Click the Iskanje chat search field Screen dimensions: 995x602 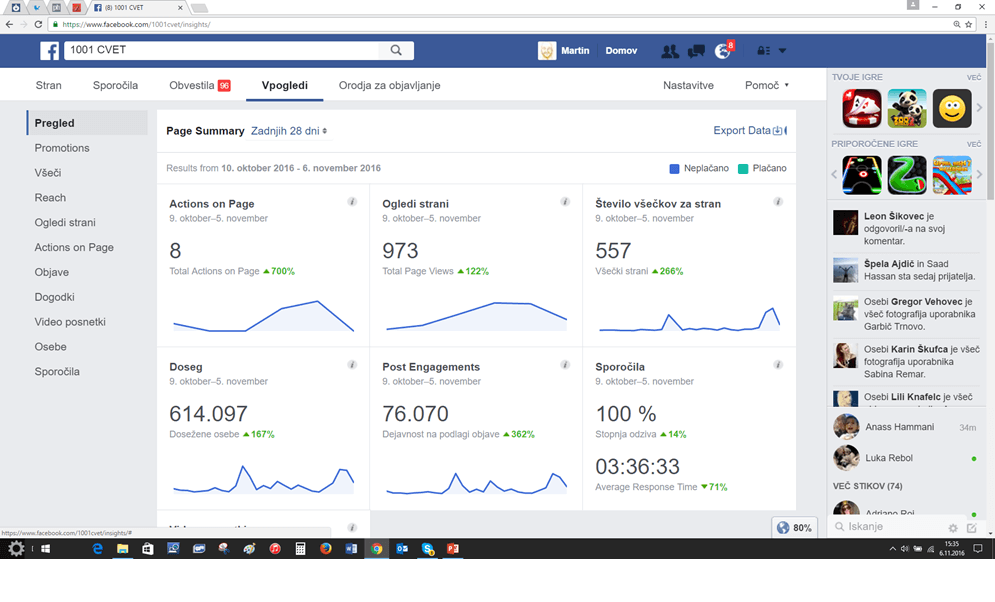click(890, 527)
